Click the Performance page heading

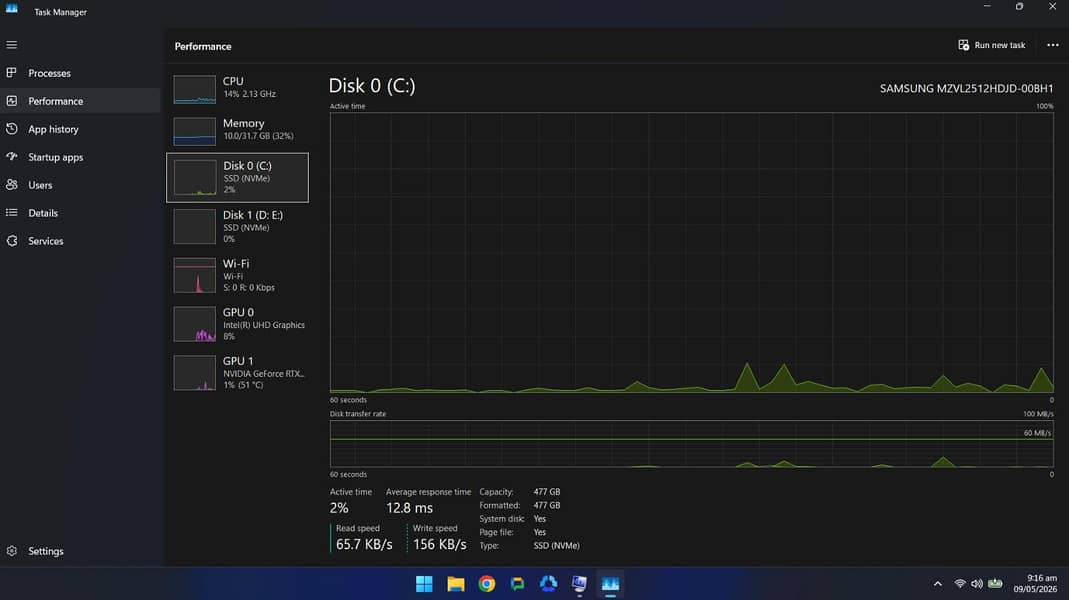coord(203,46)
